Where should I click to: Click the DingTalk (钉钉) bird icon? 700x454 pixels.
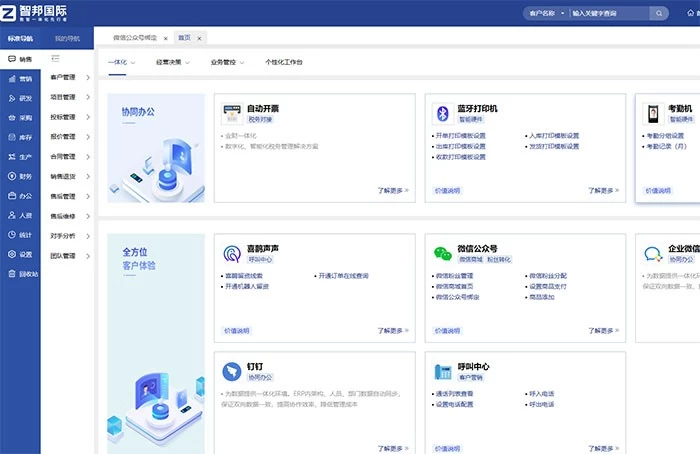pos(232,371)
